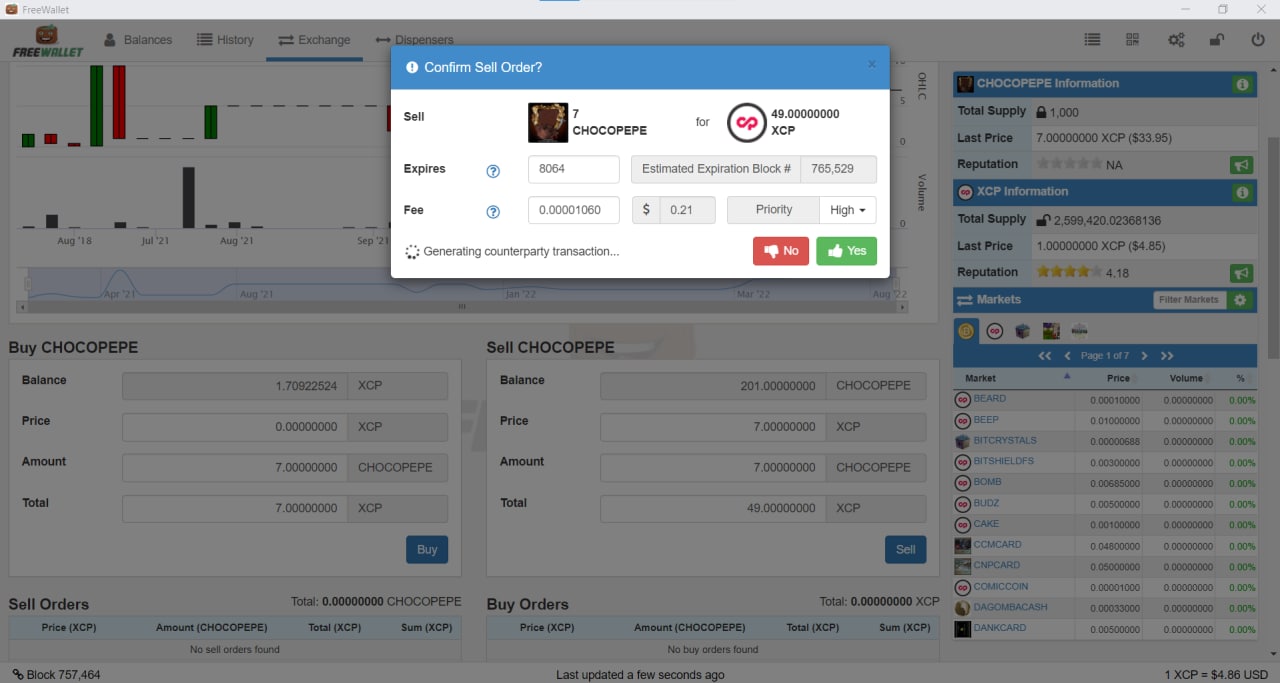Viewport: 1280px width, 683px height.
Task: Open the DAGOMBACASH market link
Action: point(1011,607)
